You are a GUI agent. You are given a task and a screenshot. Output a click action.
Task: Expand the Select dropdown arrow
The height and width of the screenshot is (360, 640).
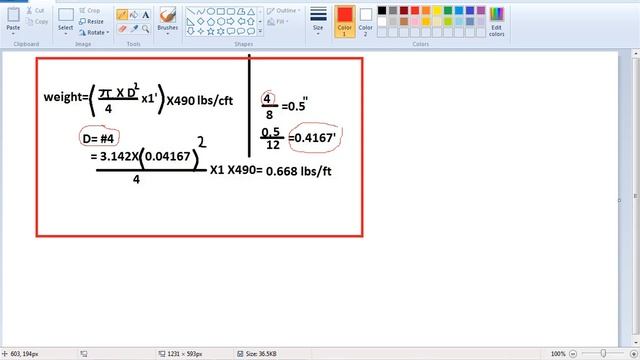coord(65,33)
